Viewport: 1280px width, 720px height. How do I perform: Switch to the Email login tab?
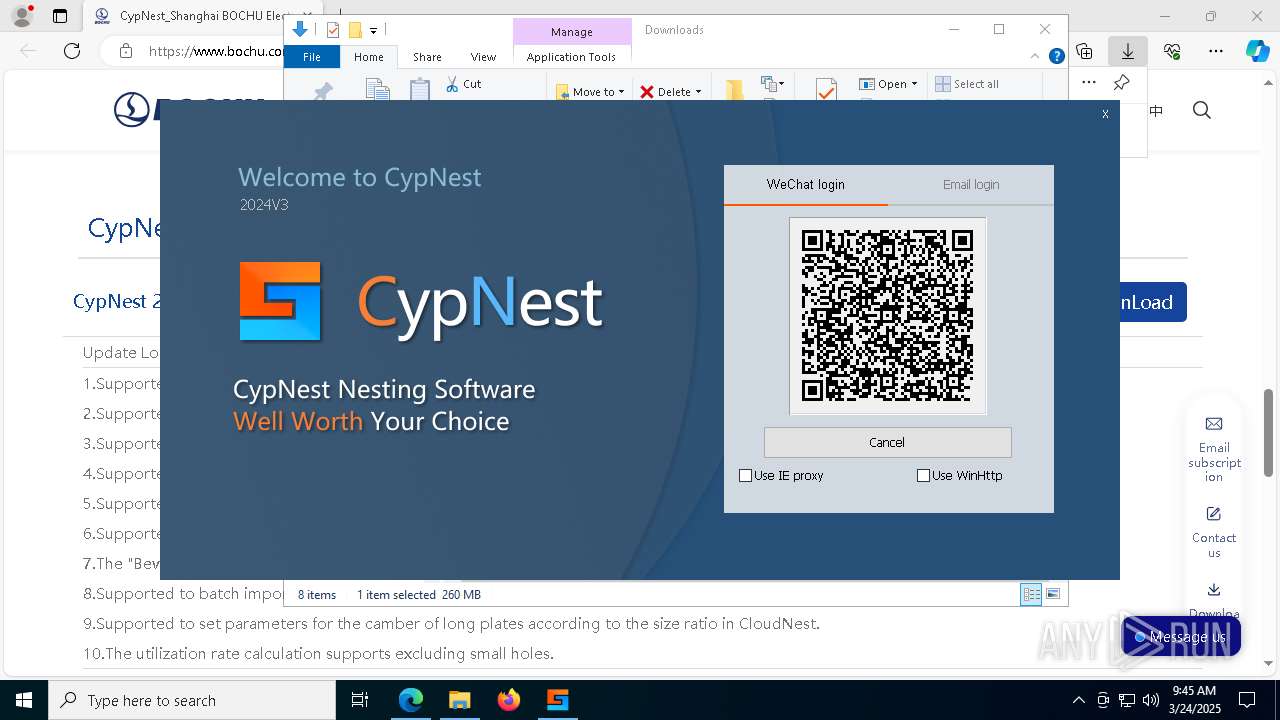pos(971,184)
